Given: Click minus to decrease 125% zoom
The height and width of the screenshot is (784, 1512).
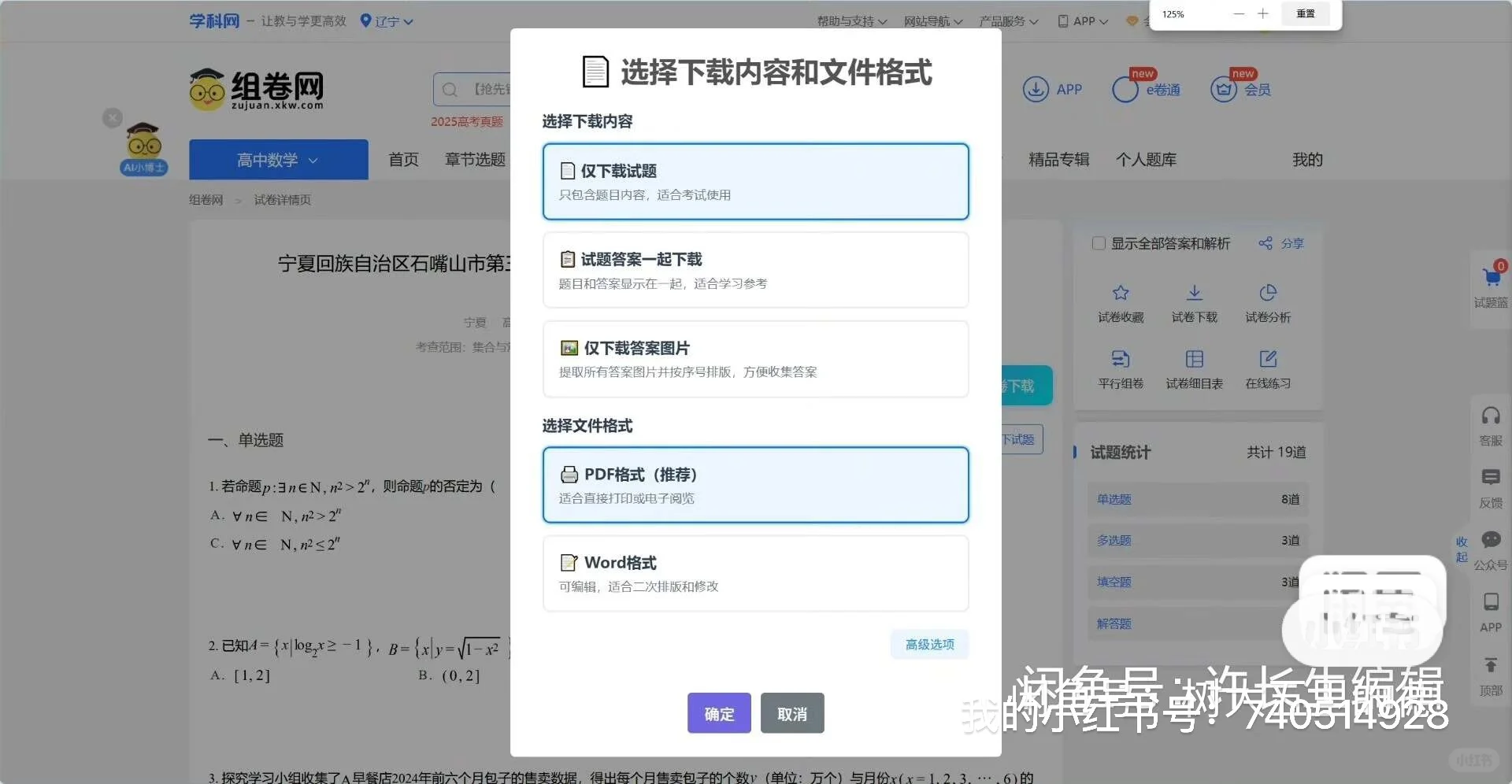Looking at the screenshot, I should point(1239,13).
